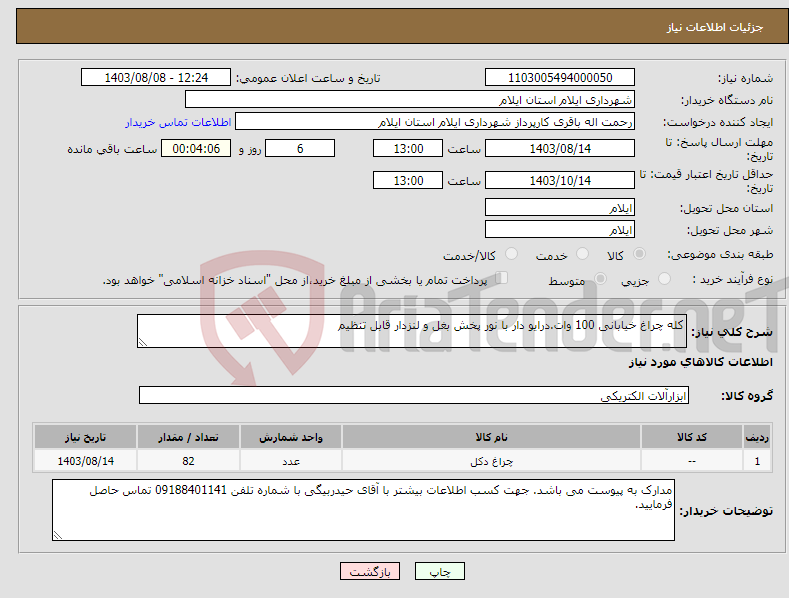The image size is (789, 598).
Task: Click the general need description textarea
Action: tap(412, 331)
